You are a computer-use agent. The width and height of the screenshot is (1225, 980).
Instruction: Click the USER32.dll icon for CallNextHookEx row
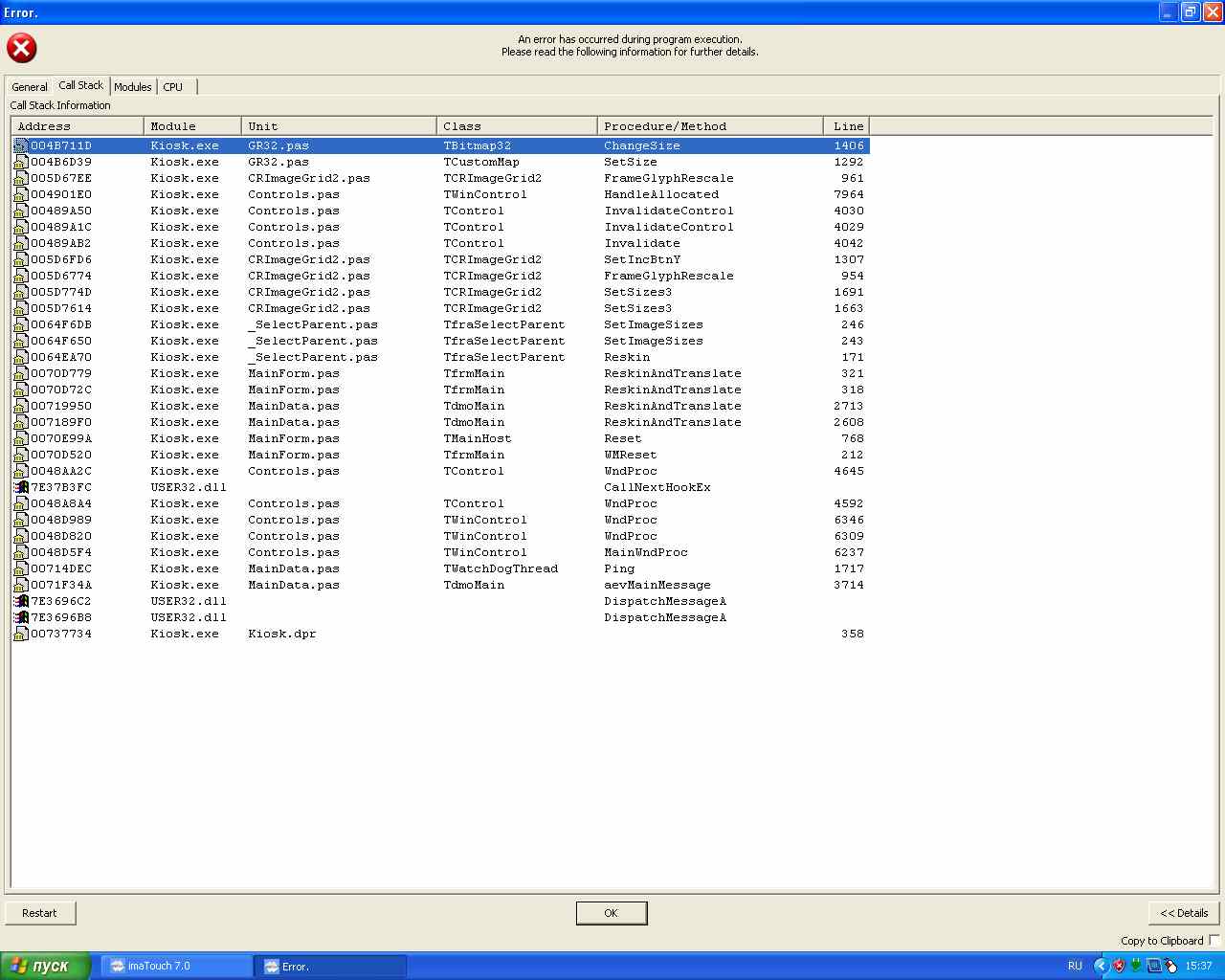pyautogui.click(x=21, y=488)
